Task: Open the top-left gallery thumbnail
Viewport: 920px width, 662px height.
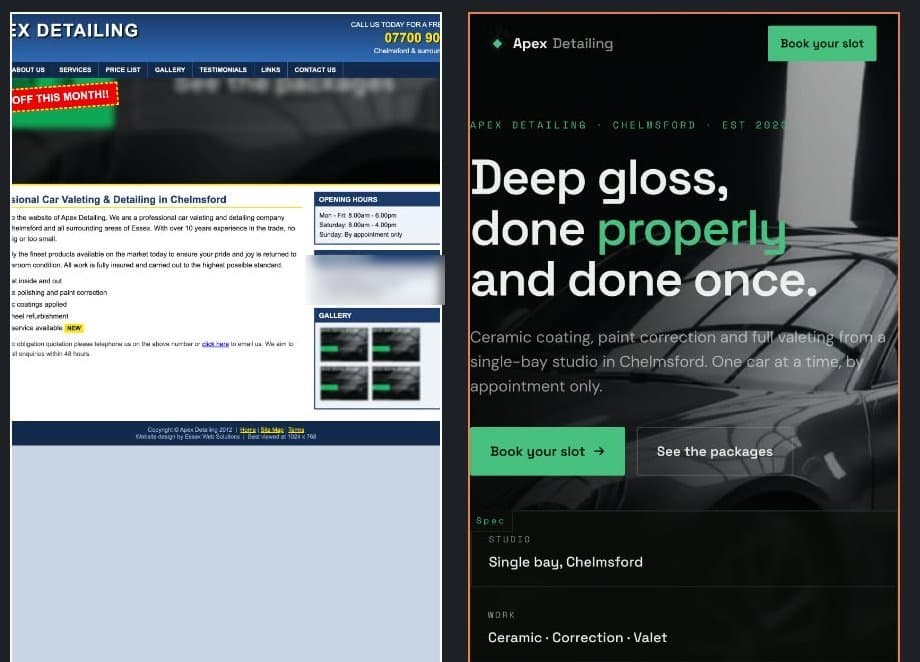Action: (344, 344)
